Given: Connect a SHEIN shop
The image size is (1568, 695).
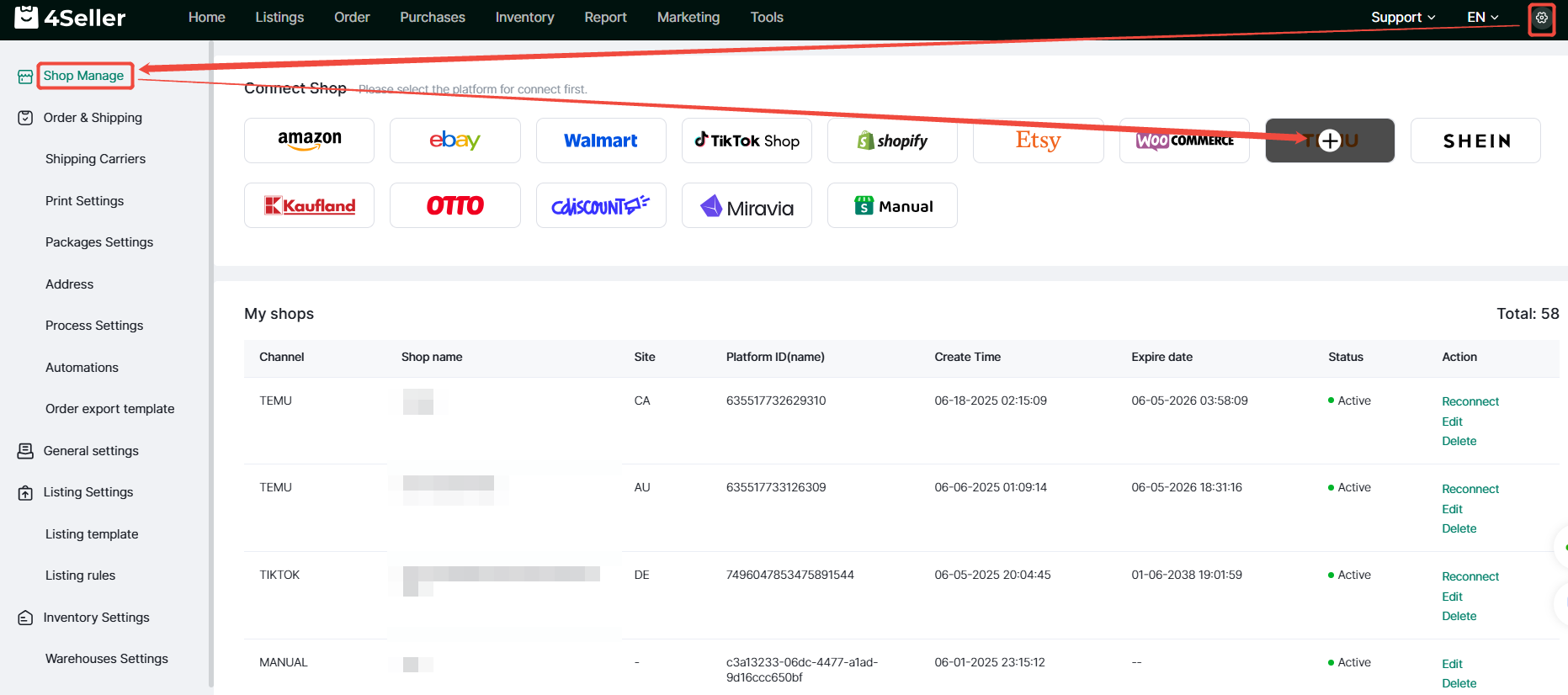Looking at the screenshot, I should pyautogui.click(x=1475, y=141).
